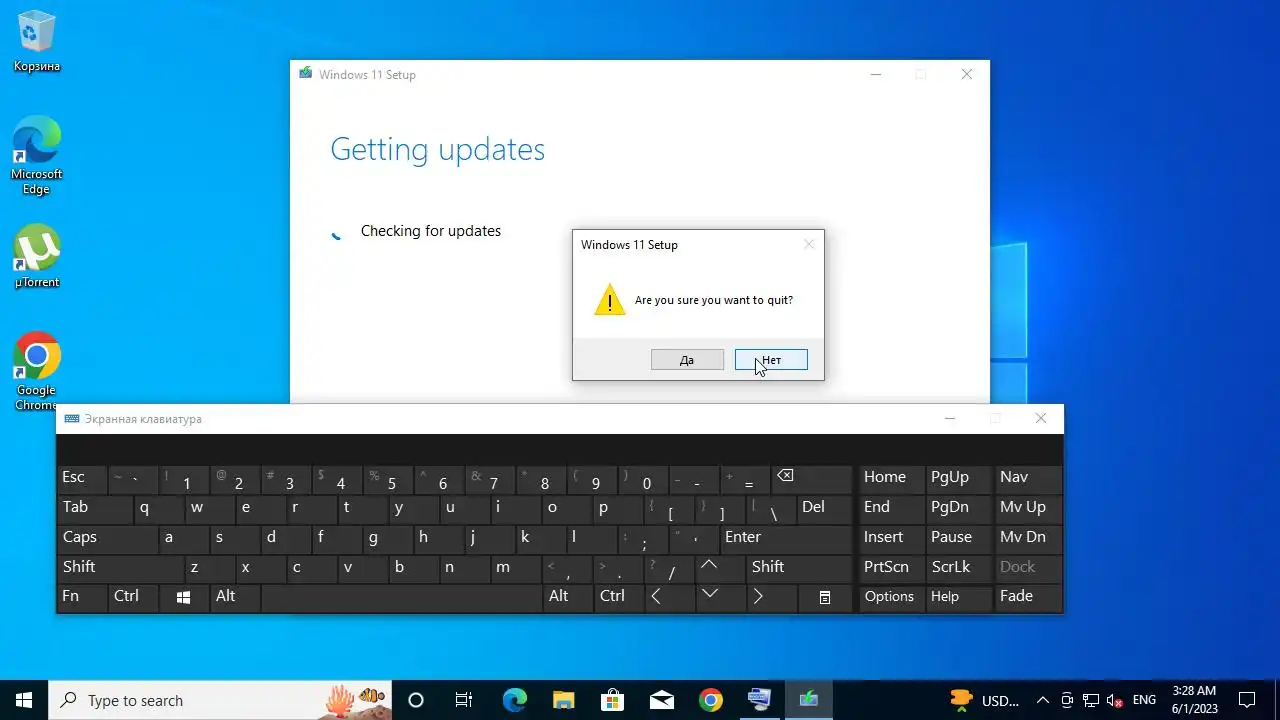1280x720 pixels.
Task: Click the taskbar search box
Action: (x=220, y=700)
